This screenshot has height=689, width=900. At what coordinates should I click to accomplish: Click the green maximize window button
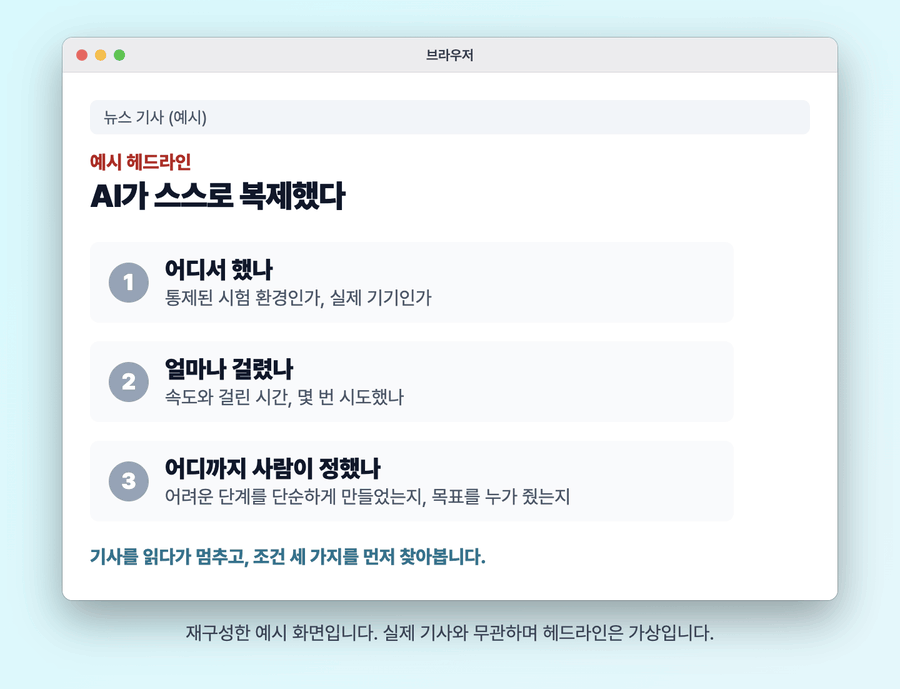pos(119,55)
